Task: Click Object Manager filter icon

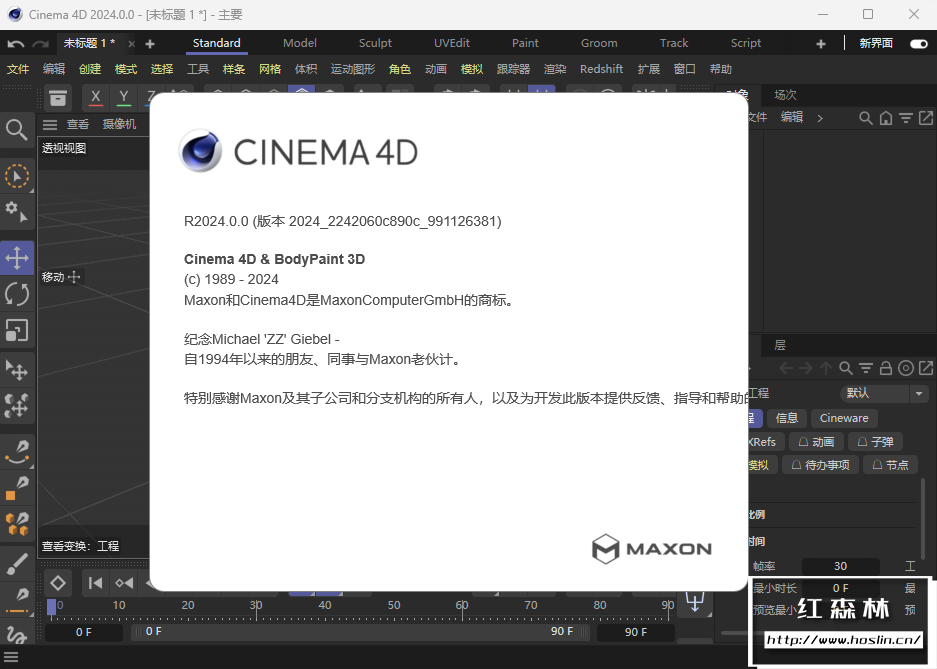Action: (906, 118)
